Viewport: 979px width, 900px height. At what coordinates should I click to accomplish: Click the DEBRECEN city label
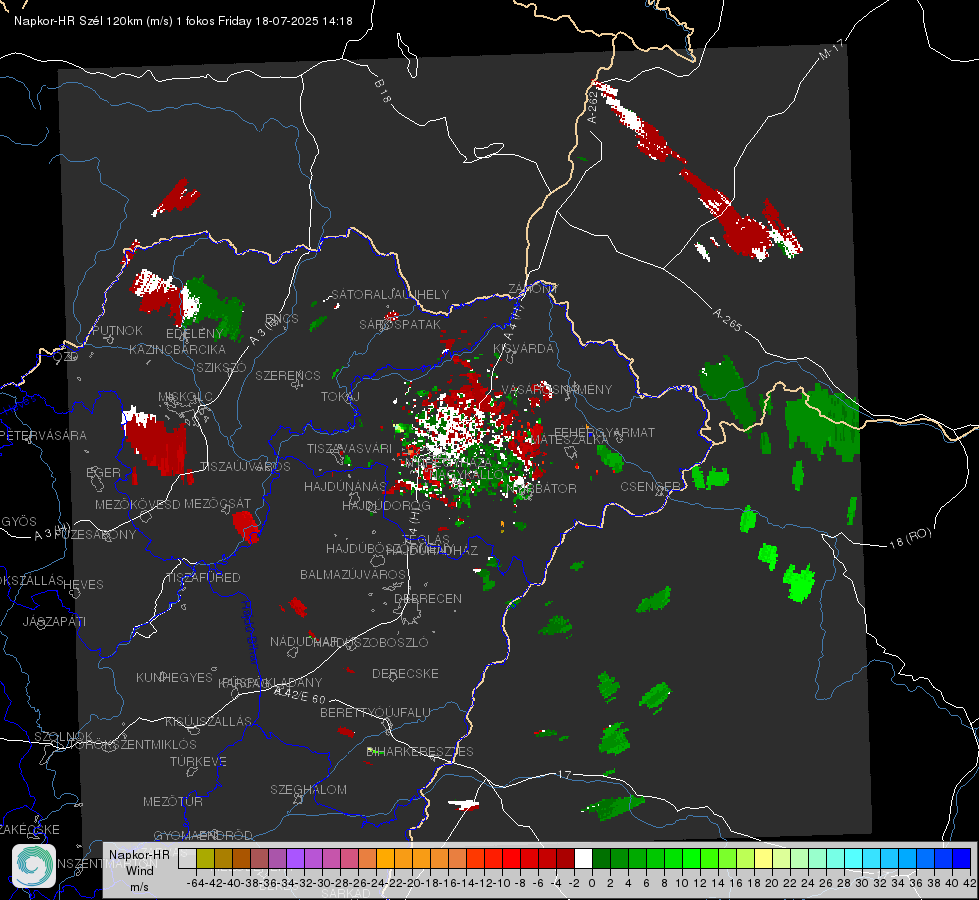tap(428, 598)
